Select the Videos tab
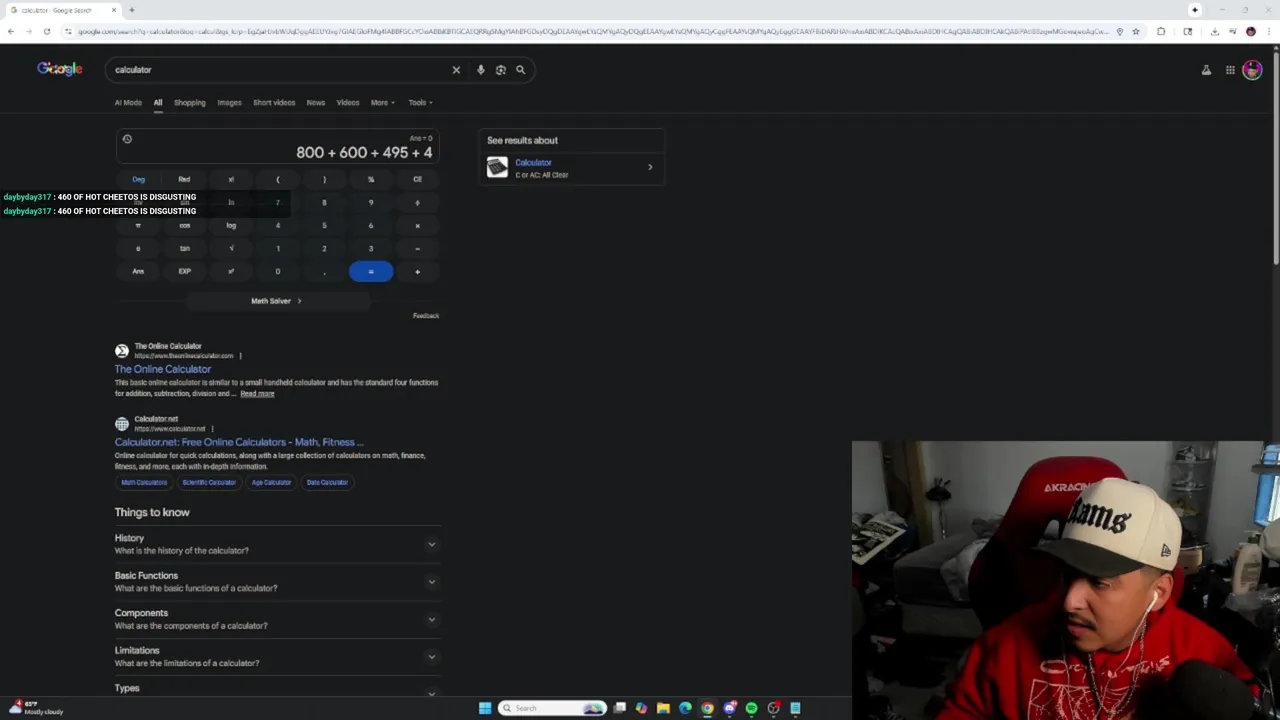Viewport: 1280px width, 720px height. point(348,102)
